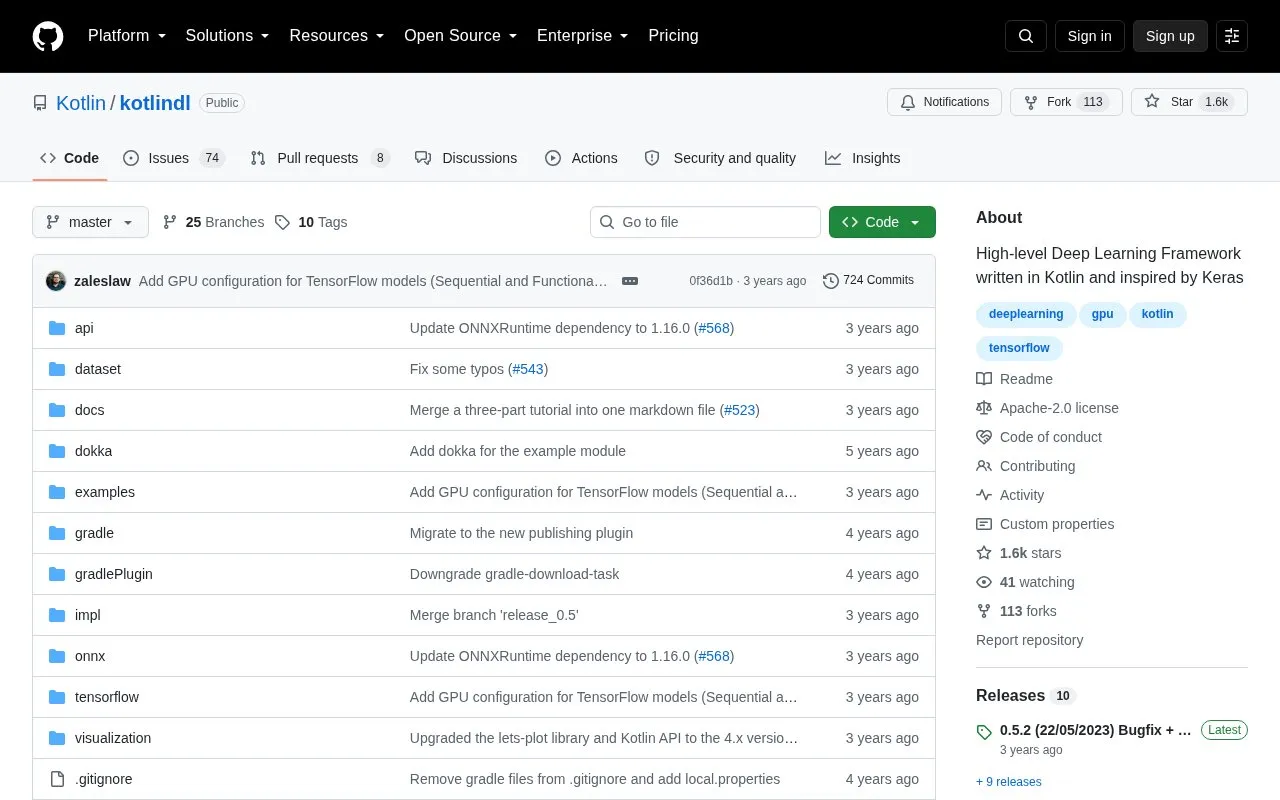This screenshot has height=800, width=1280.
Task: Focus the Go to file search field
Action: 705,222
